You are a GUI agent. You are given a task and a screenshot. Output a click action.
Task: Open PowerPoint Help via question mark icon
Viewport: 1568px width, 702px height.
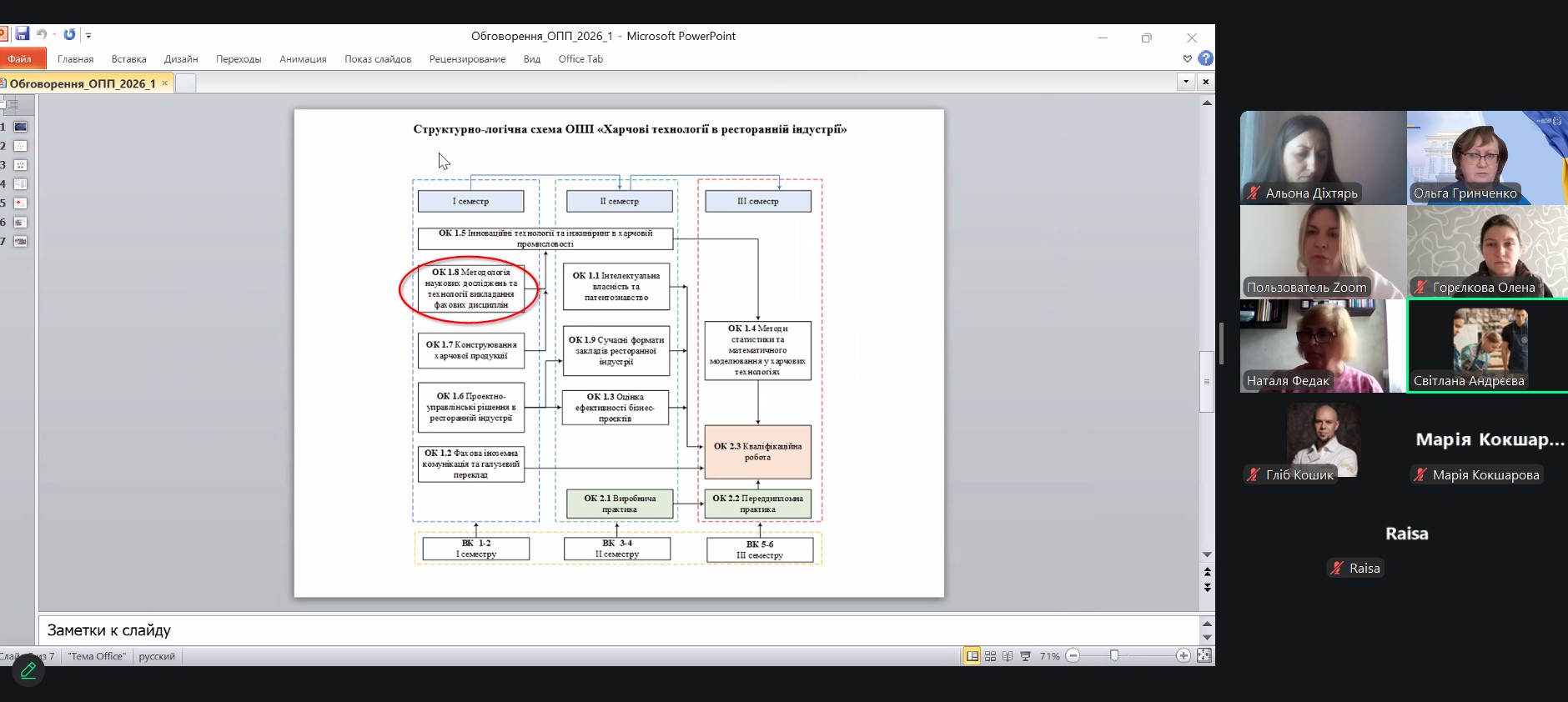(x=1205, y=58)
